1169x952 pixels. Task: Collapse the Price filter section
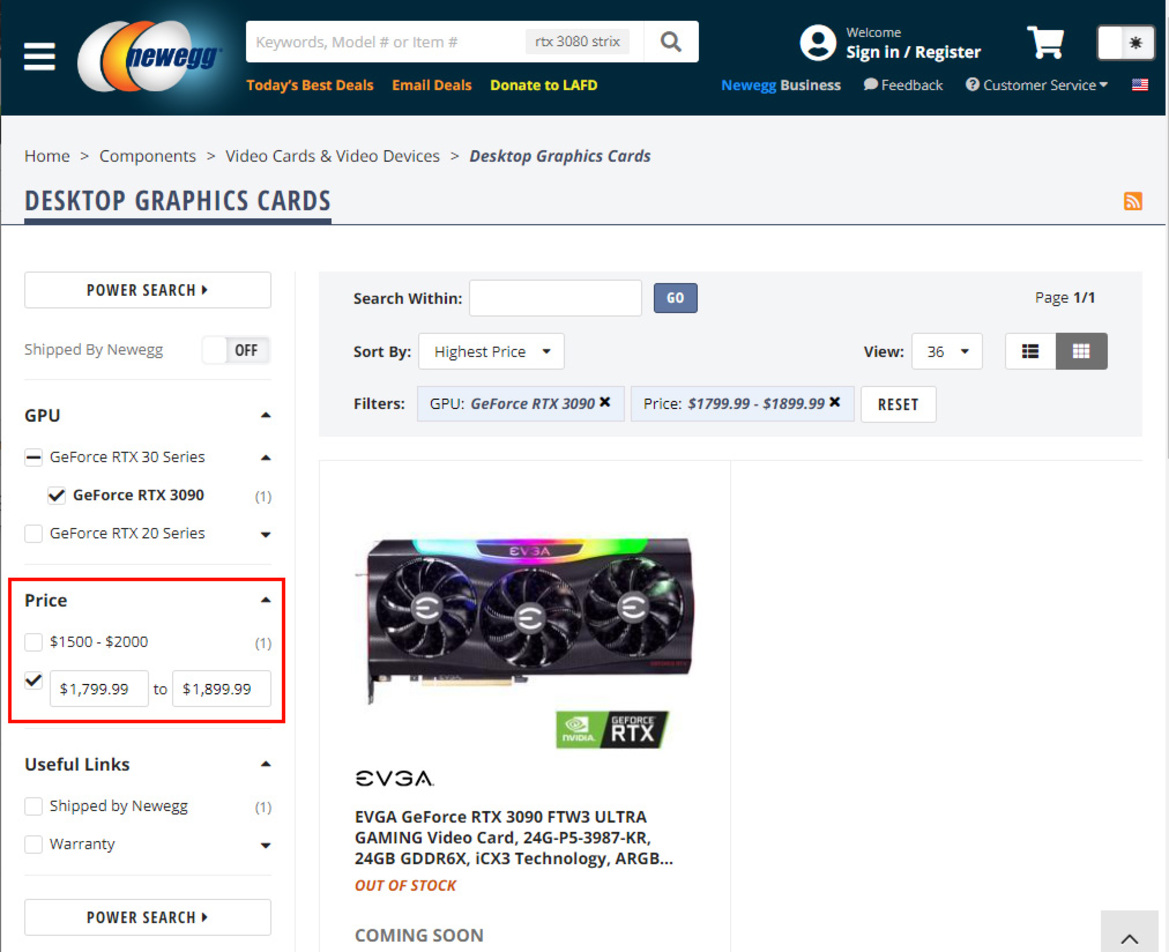(265, 600)
